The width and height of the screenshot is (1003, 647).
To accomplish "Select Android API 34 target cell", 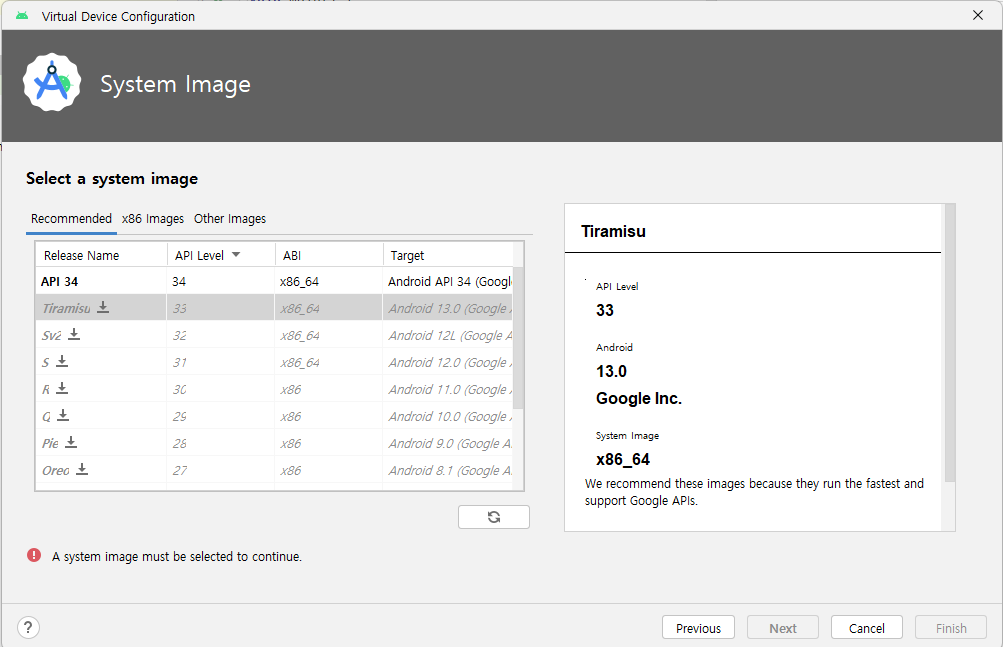I will 448,282.
